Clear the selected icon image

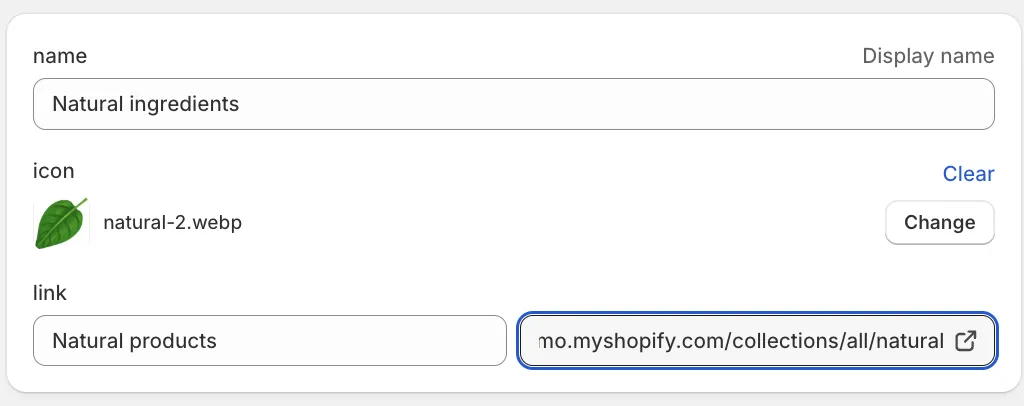point(968,174)
